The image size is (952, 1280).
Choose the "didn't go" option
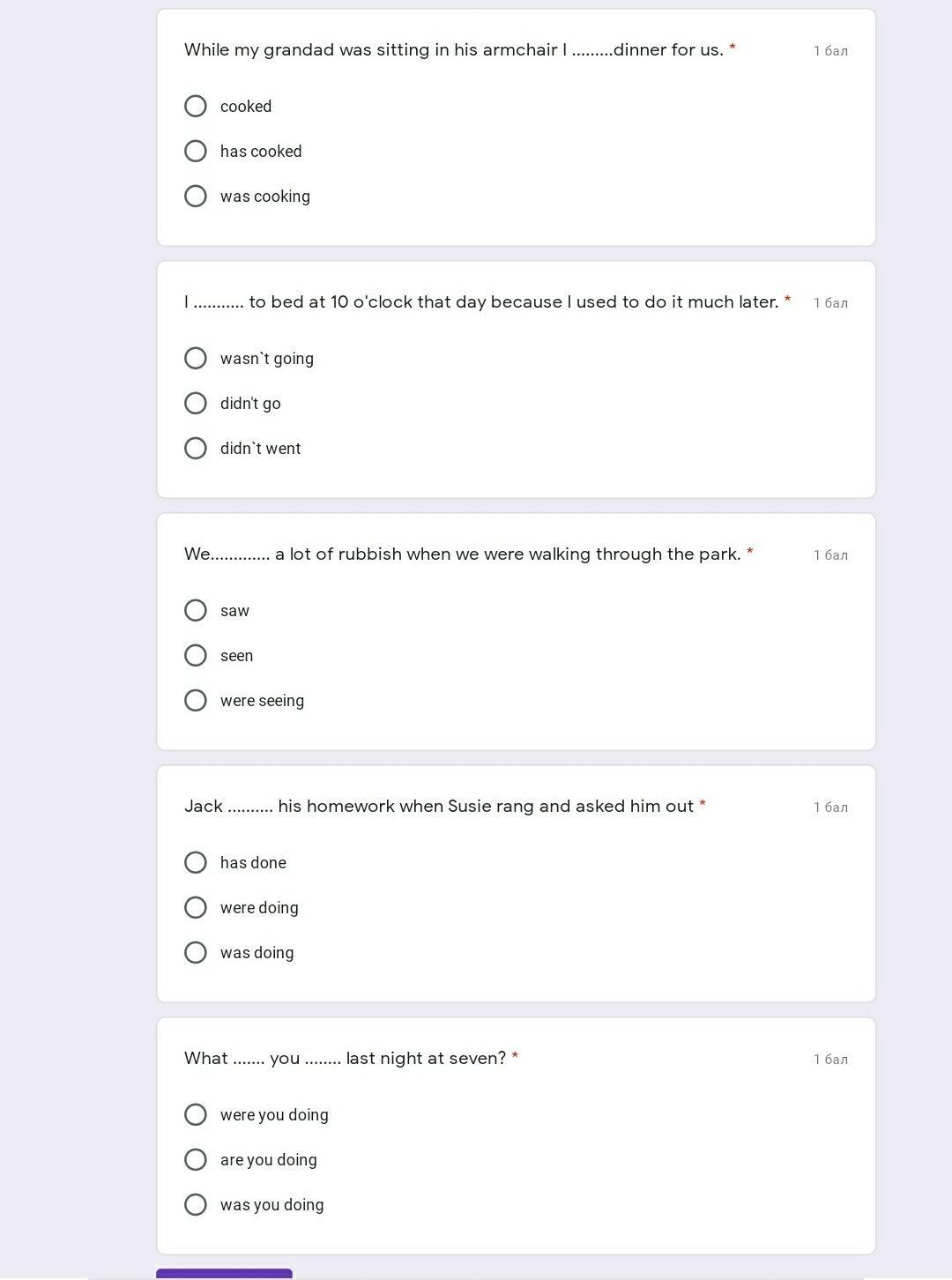[x=196, y=404]
